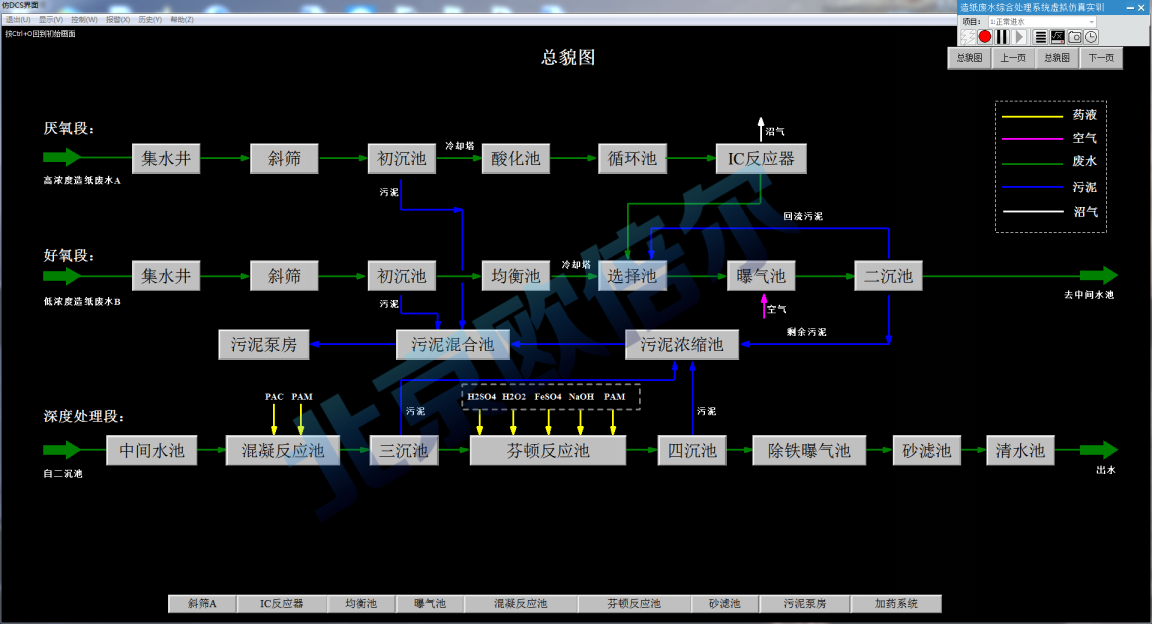The width and height of the screenshot is (1152, 624).
Task: Click the blue 污泥 legend line
Action: pos(1032,187)
